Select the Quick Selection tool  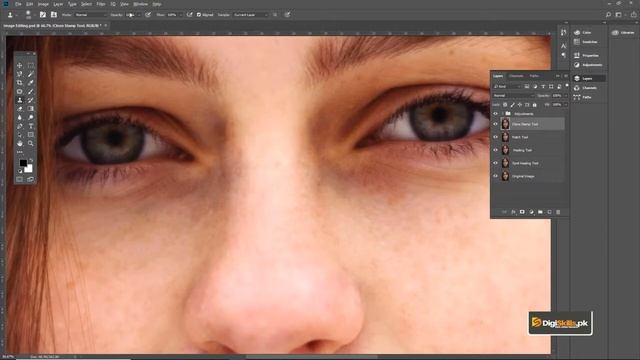[31, 74]
